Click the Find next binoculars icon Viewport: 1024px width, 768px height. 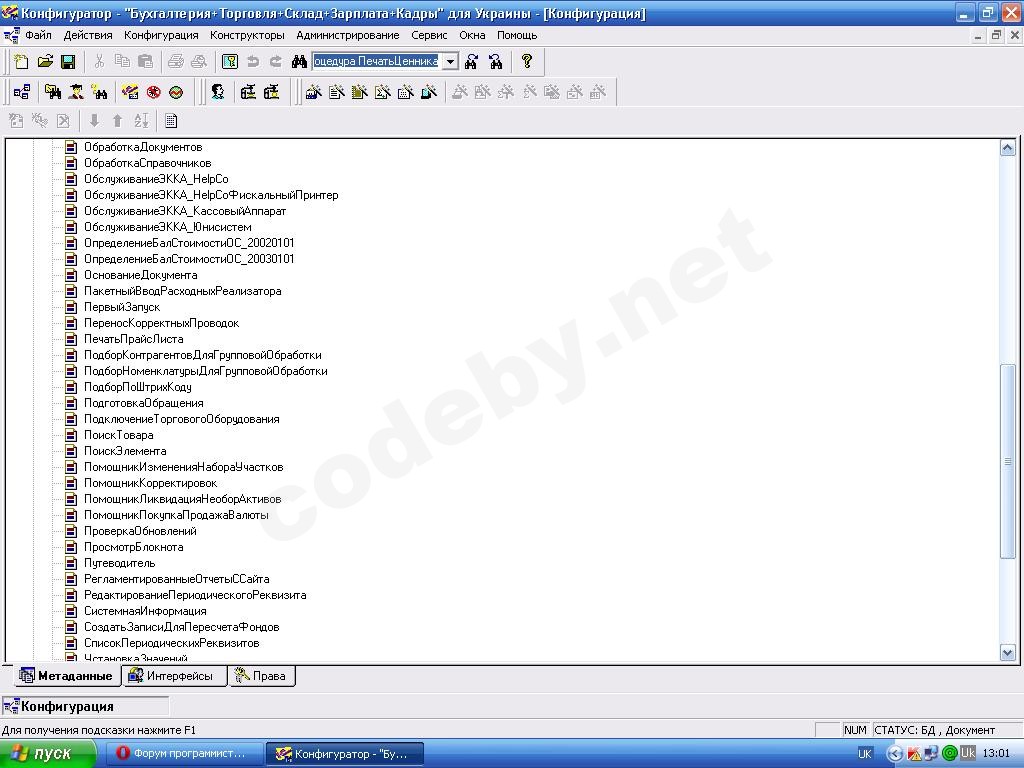pyautogui.click(x=472, y=62)
